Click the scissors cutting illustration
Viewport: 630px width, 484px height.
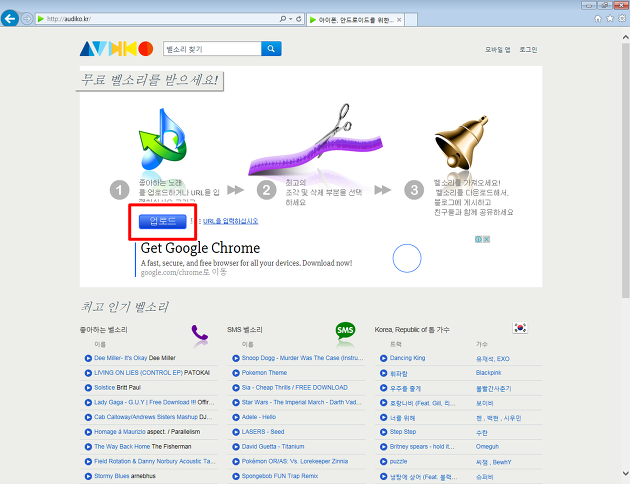click(316, 139)
